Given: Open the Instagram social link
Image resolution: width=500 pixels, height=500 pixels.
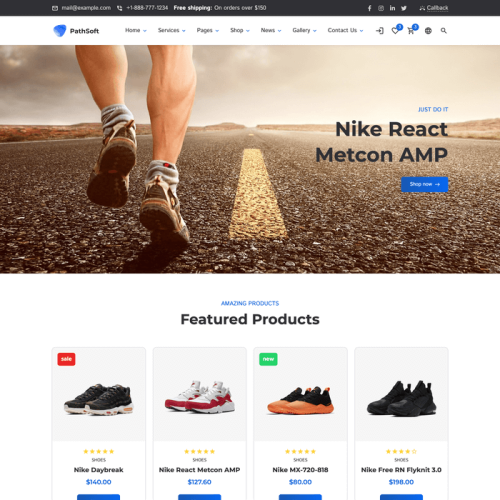Looking at the screenshot, I should click(x=381, y=8).
